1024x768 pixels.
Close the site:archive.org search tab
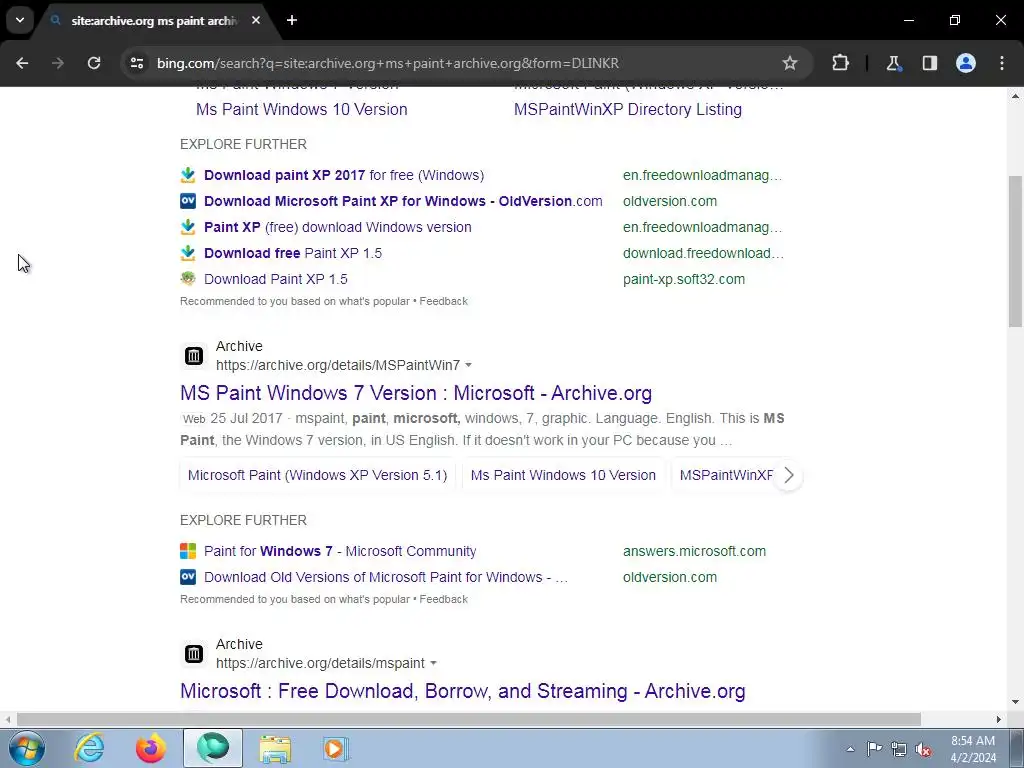pos(256,20)
